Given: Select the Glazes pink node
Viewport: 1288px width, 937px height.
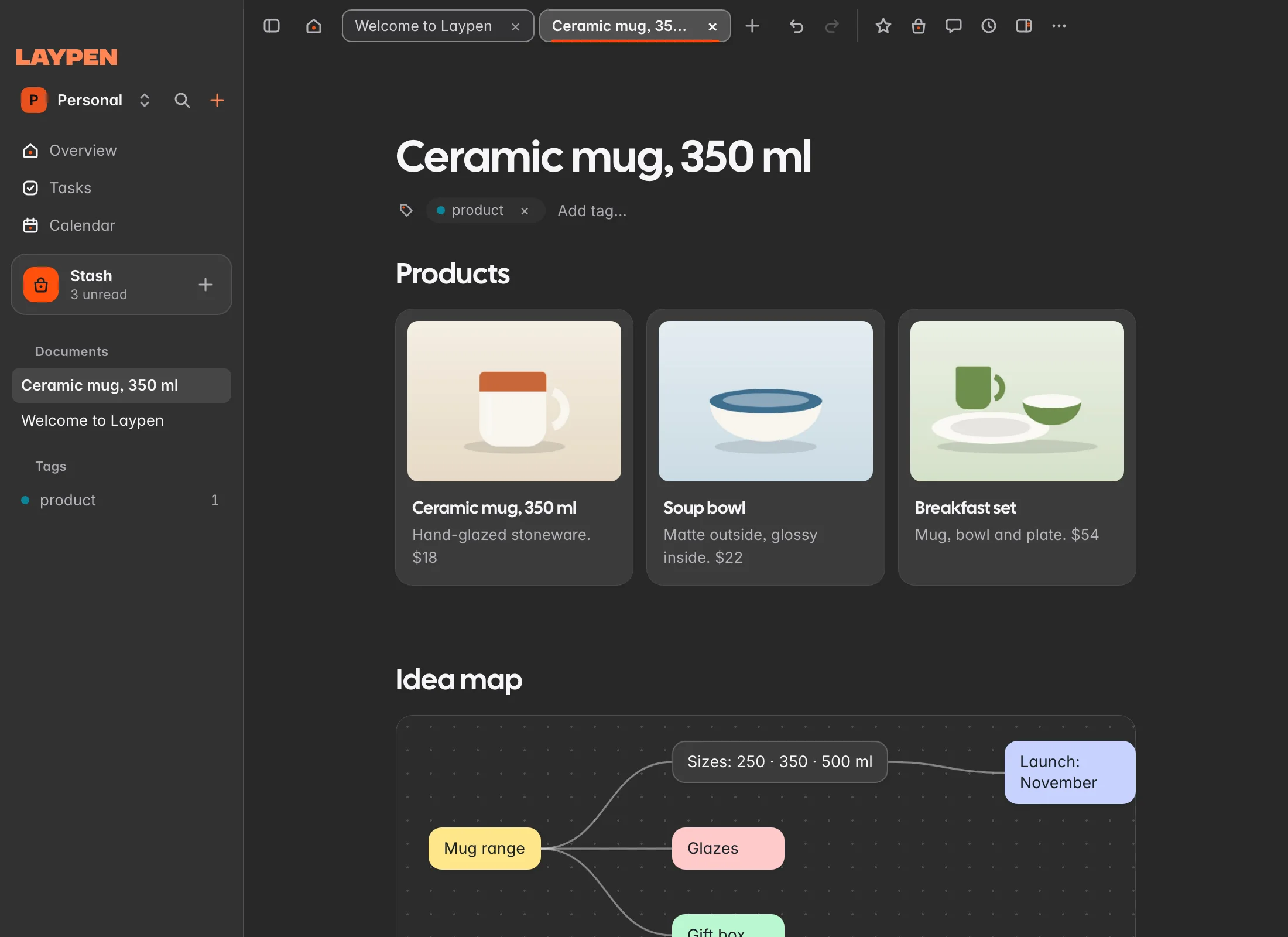Looking at the screenshot, I should coord(728,849).
